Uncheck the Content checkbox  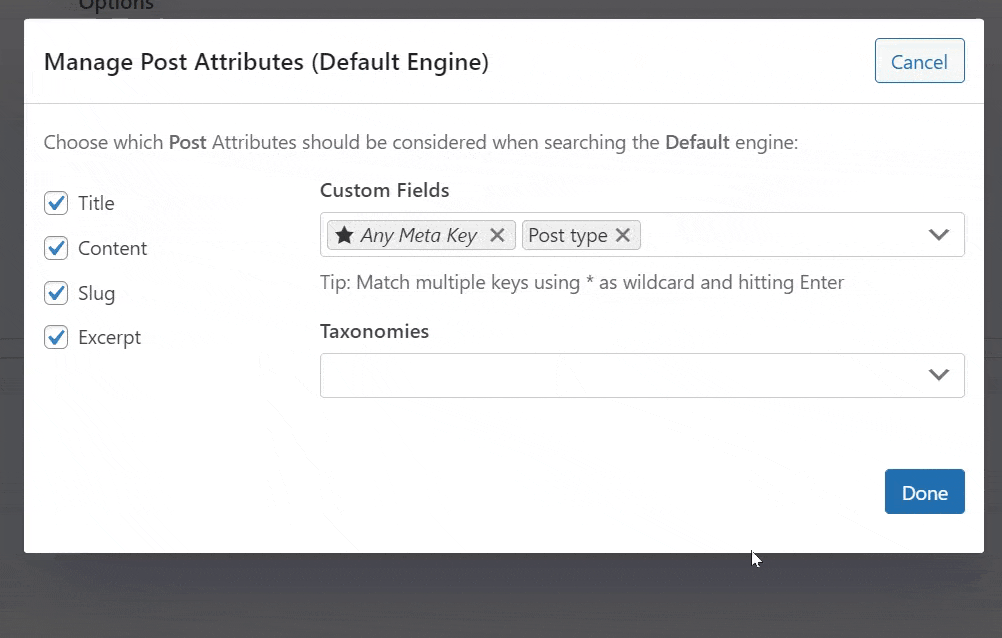click(56, 248)
